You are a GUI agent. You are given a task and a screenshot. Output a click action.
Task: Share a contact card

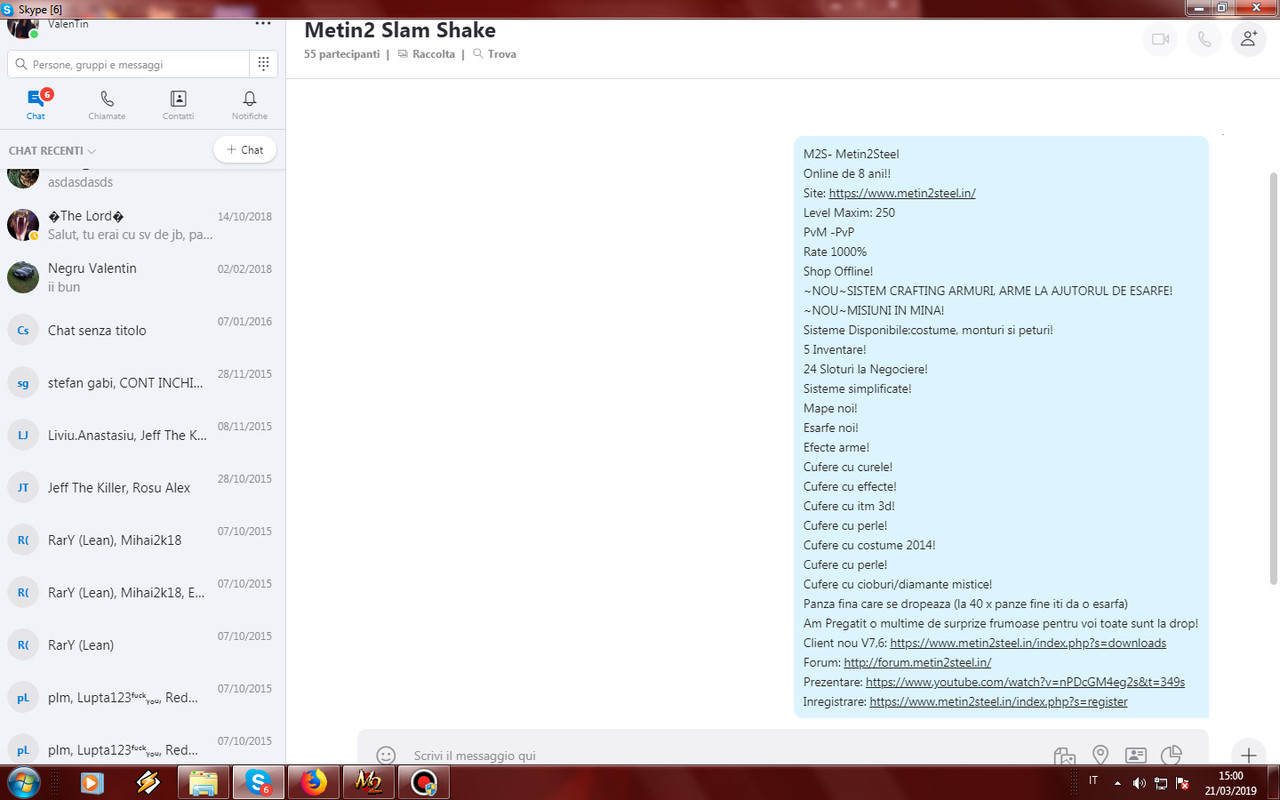coord(1135,755)
